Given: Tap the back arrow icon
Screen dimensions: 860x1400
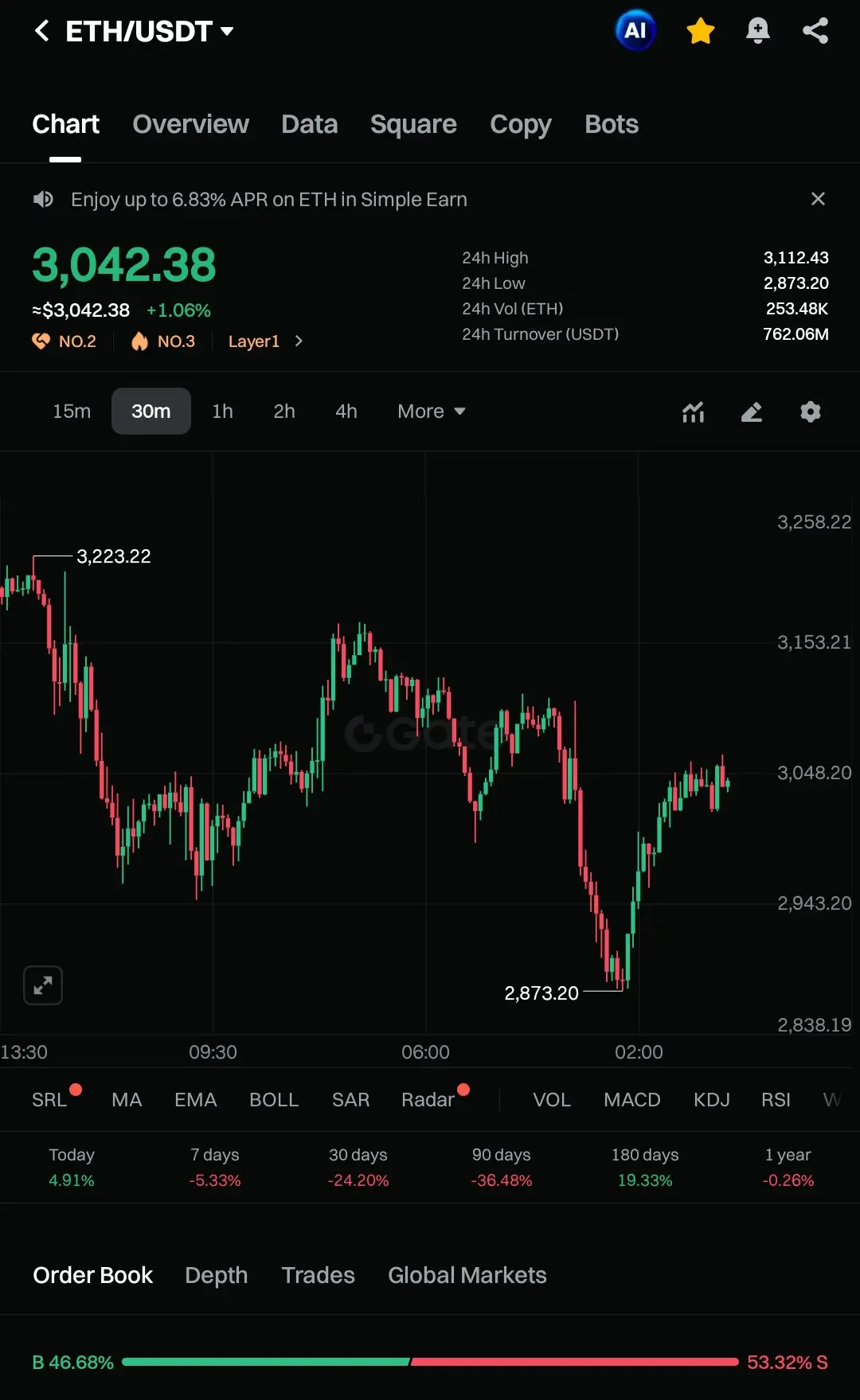Looking at the screenshot, I should (42, 31).
